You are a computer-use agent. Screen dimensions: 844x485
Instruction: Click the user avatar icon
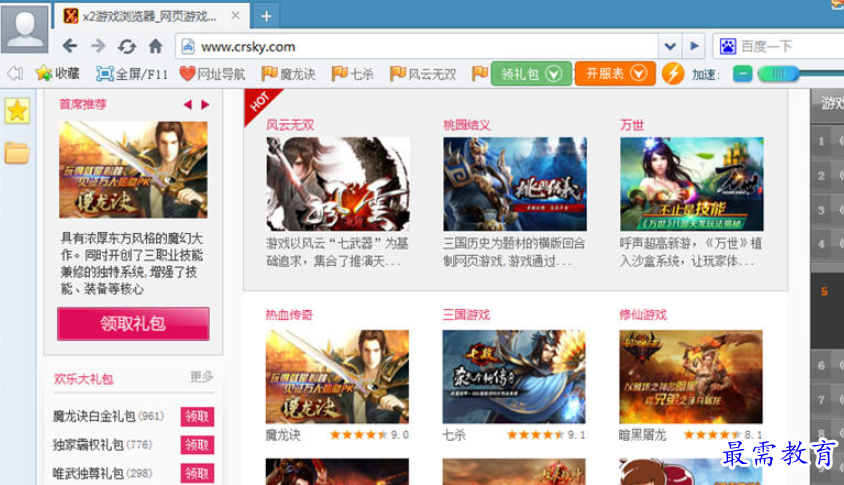click(24, 27)
